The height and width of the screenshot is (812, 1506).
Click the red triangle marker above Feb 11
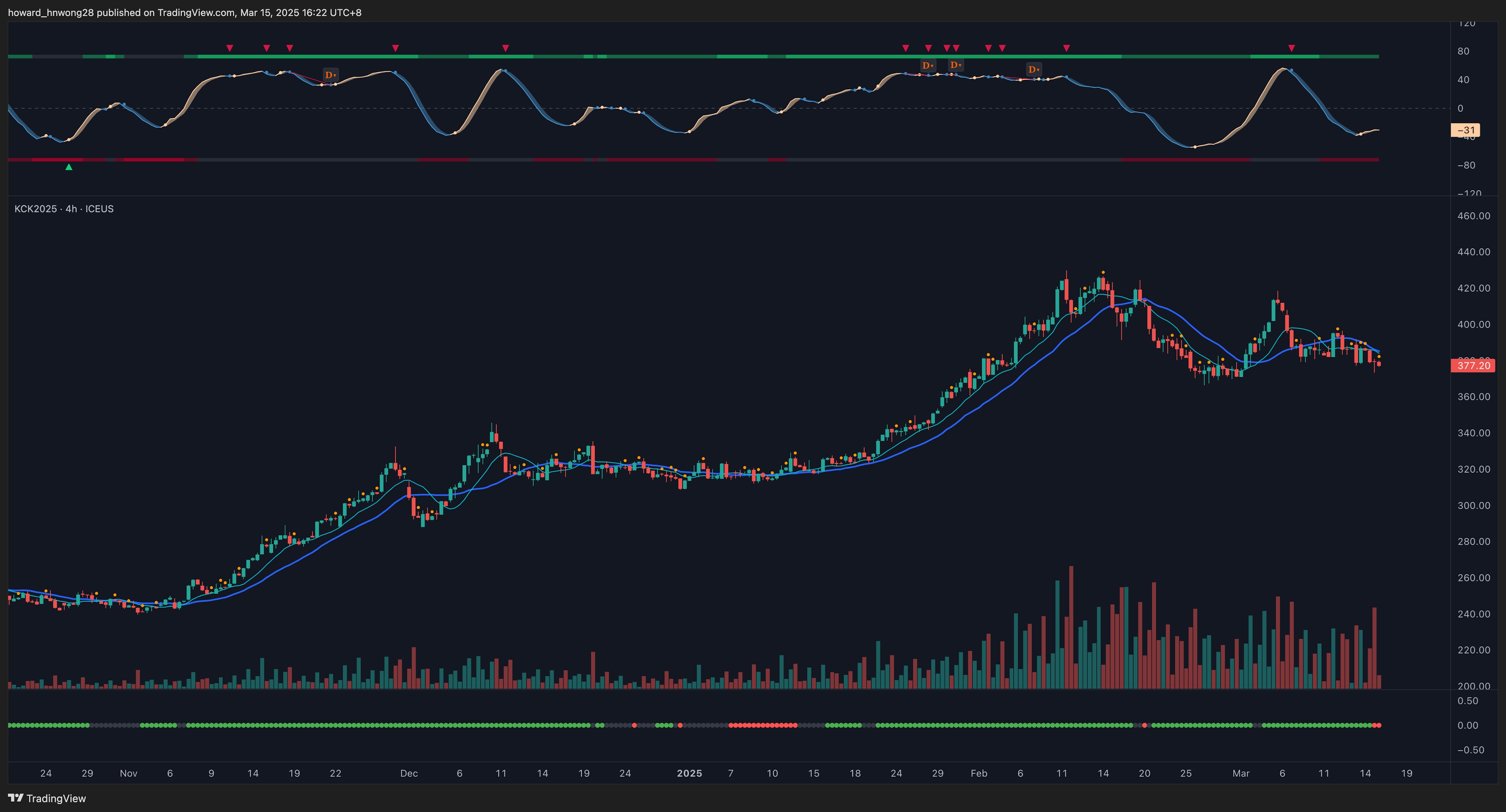(x=1066, y=48)
